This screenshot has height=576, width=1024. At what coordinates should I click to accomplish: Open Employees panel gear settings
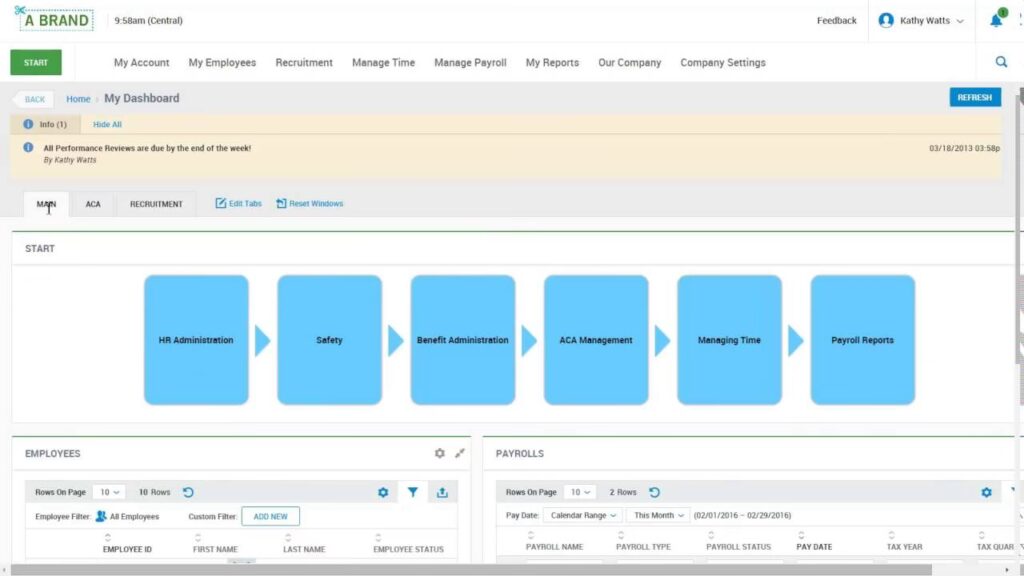439,453
